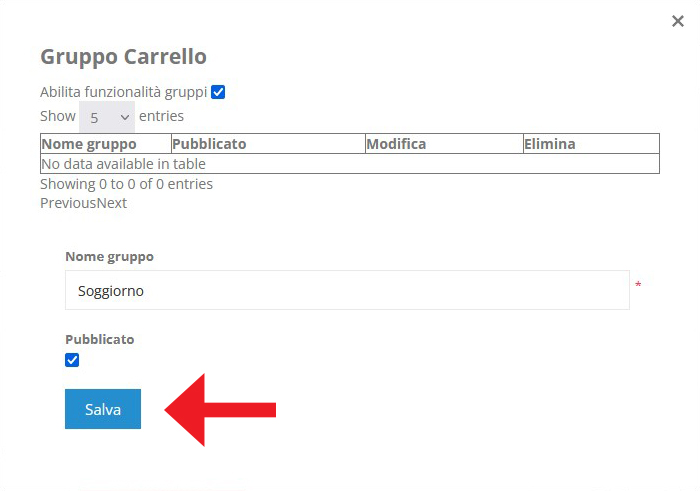Click the Modifica column header

point(444,144)
